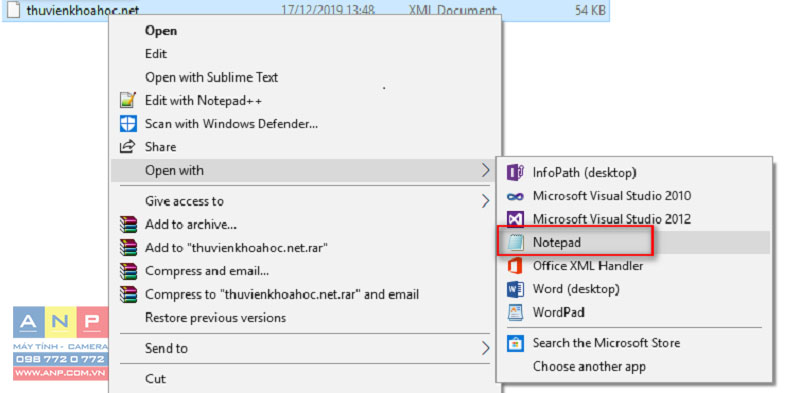The width and height of the screenshot is (800, 393).
Task: Expand the Give access to submenu arrow
Action: pos(485,202)
